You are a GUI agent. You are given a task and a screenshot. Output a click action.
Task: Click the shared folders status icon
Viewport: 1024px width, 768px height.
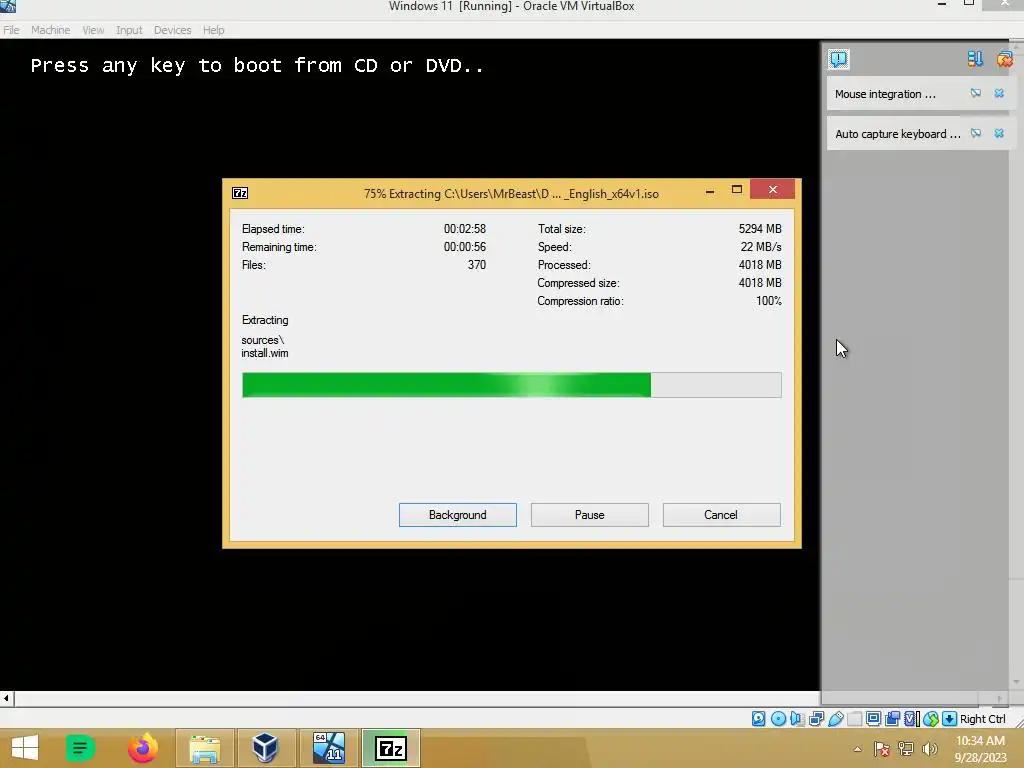854,719
